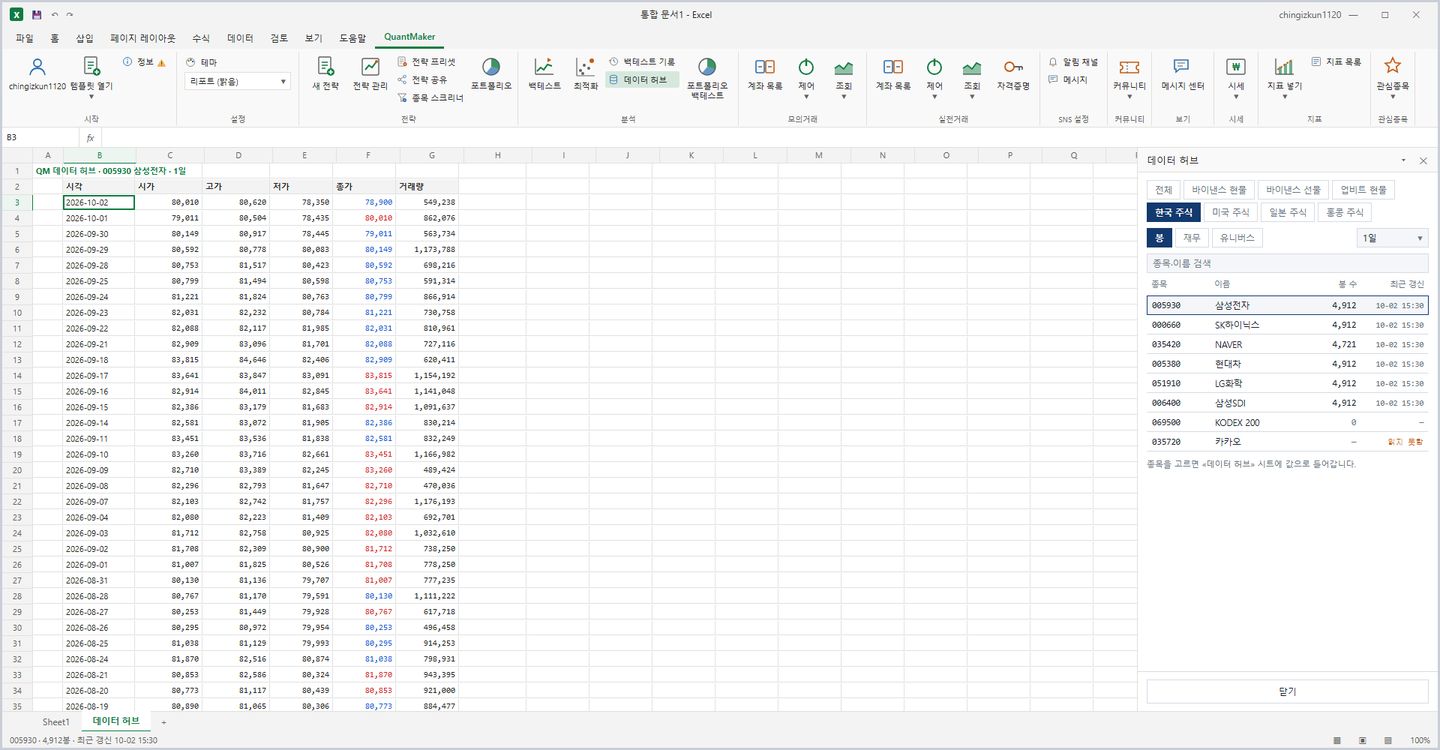Select SK하이닉스 in the stock list
1440x750 pixels.
1287,325
